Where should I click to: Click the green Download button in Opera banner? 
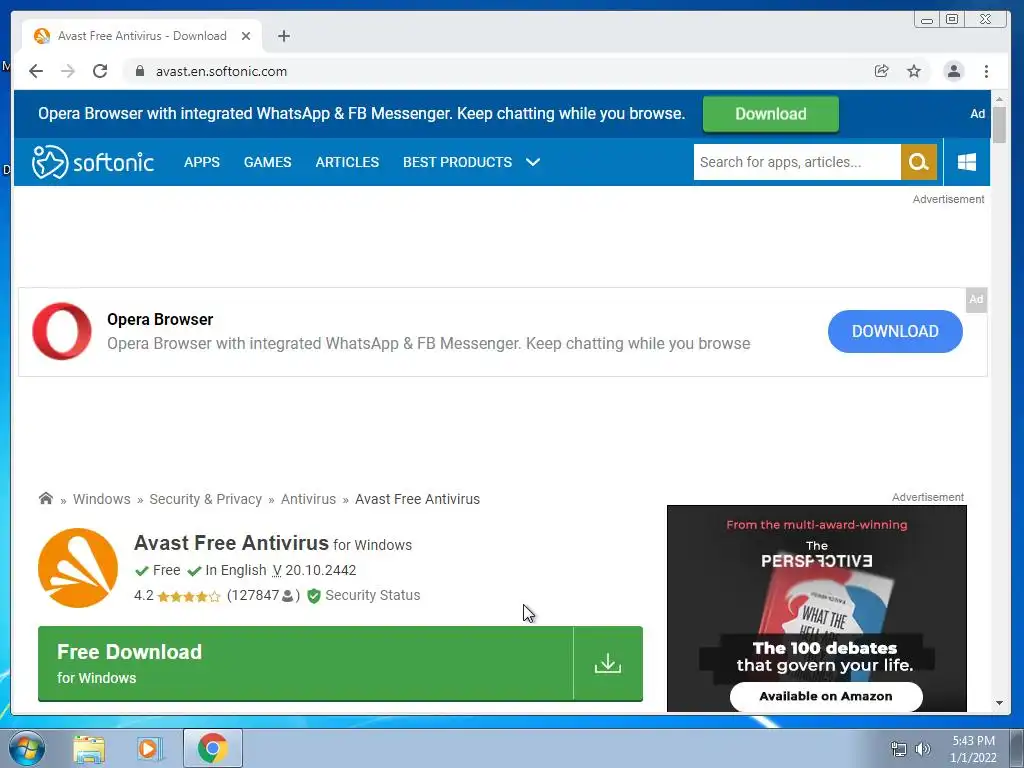[x=771, y=114]
